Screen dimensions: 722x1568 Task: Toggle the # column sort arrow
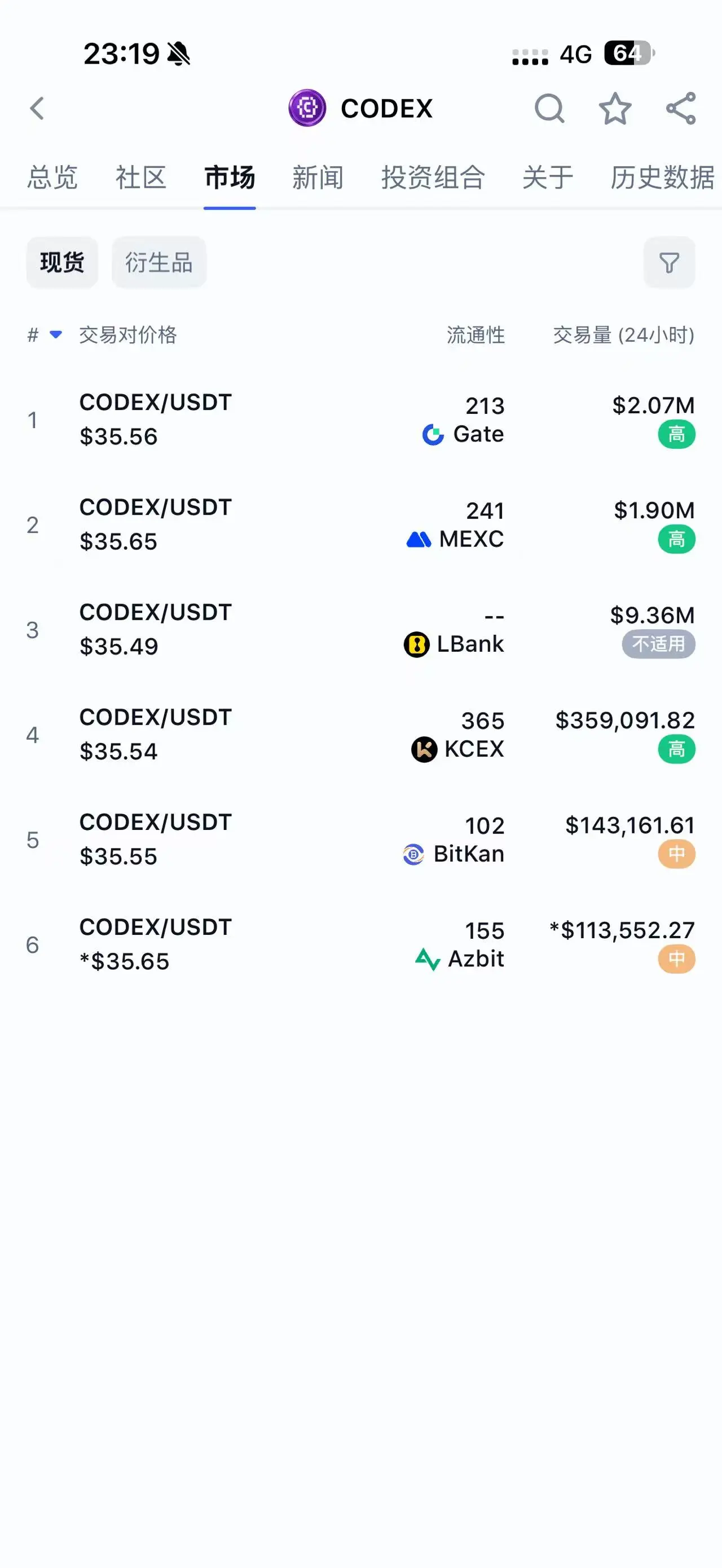pos(55,334)
